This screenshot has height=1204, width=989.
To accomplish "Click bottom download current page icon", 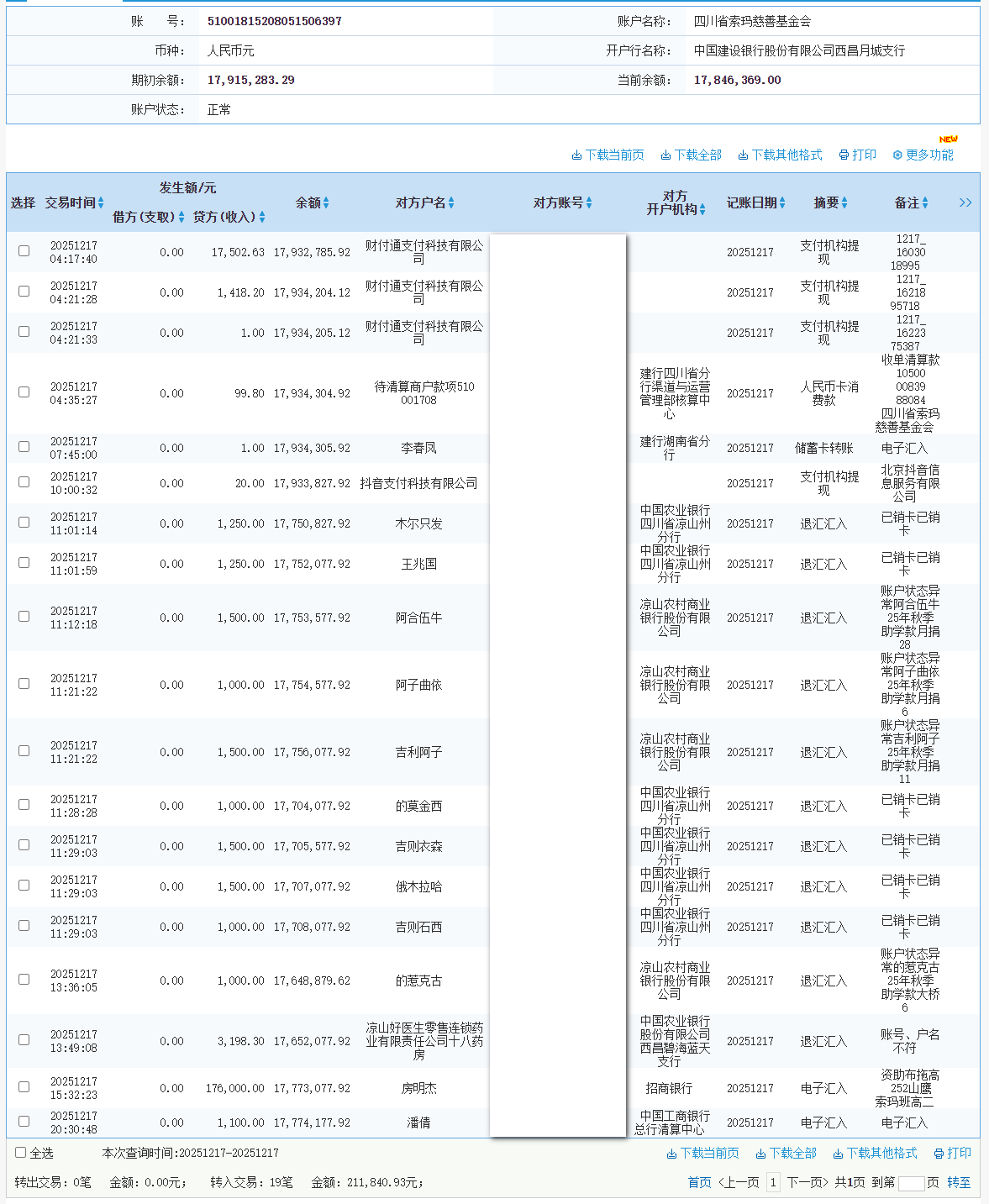I will point(671,1154).
